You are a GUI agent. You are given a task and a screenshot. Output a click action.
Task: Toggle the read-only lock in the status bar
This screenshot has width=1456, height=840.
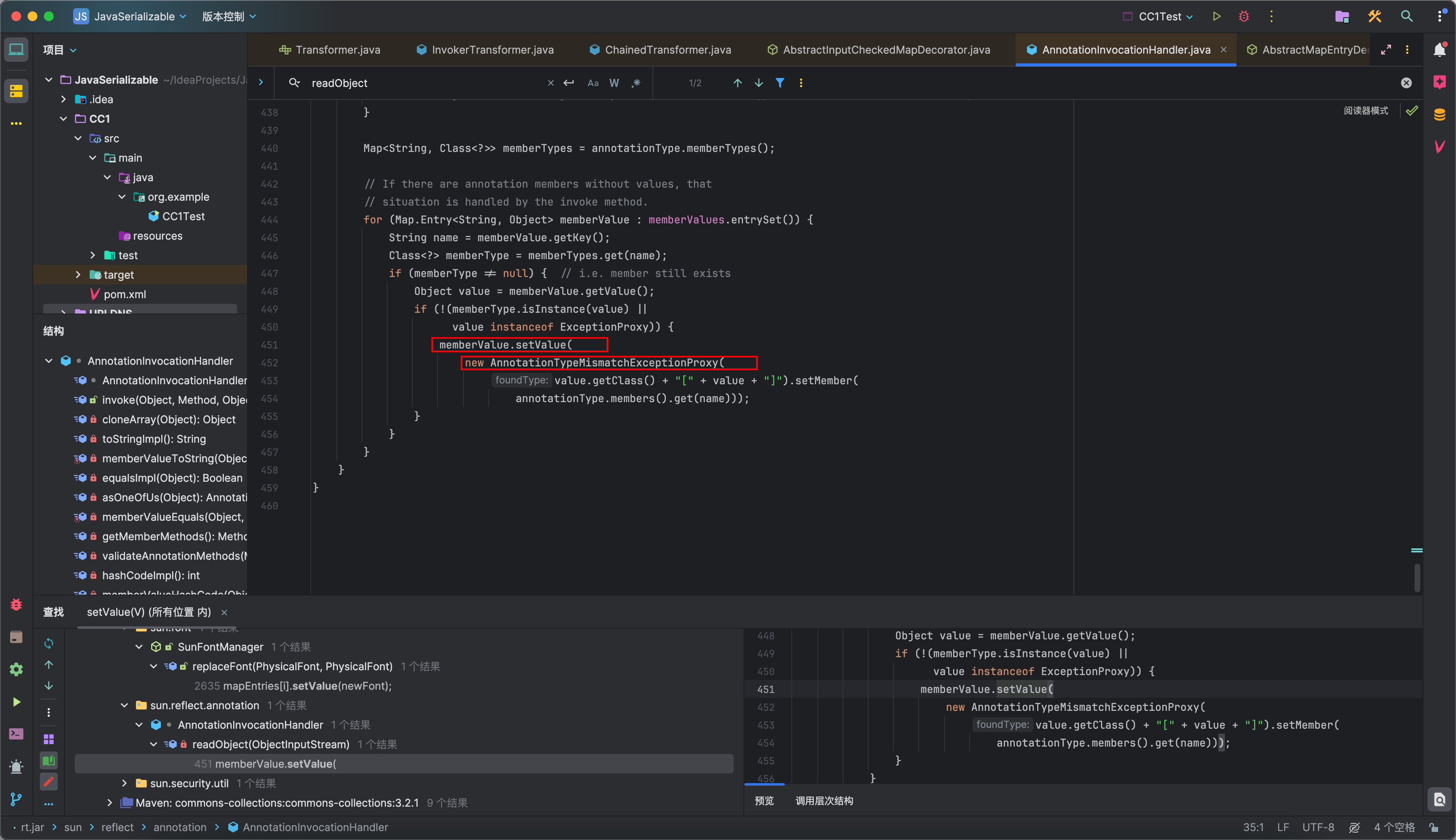(1434, 827)
